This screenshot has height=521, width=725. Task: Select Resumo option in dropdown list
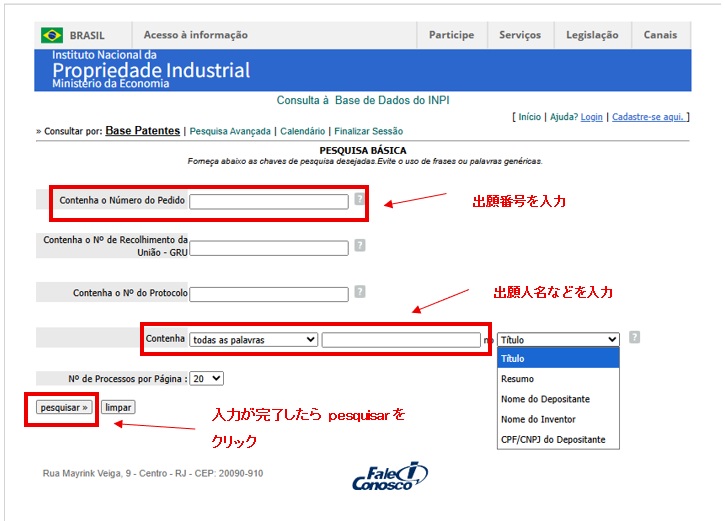[558, 379]
